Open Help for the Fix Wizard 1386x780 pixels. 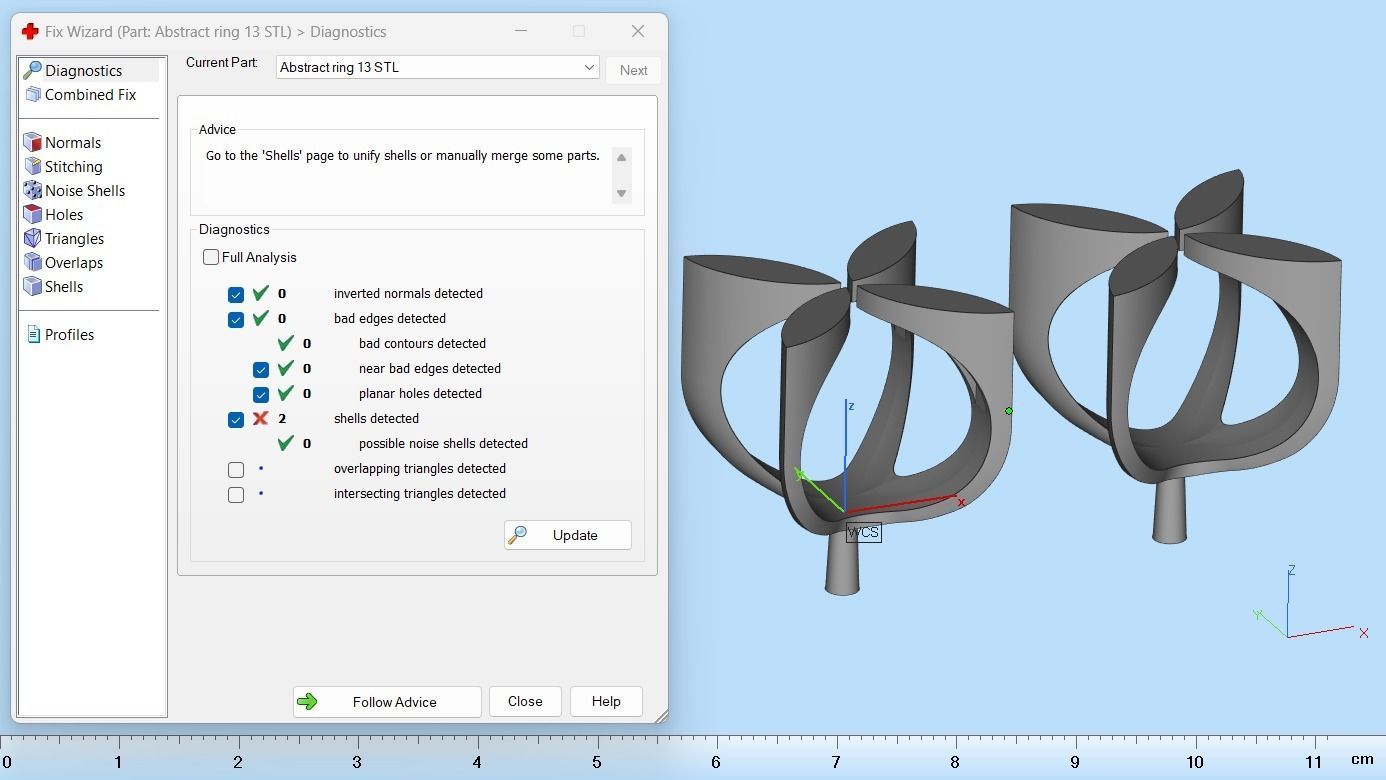click(x=606, y=701)
